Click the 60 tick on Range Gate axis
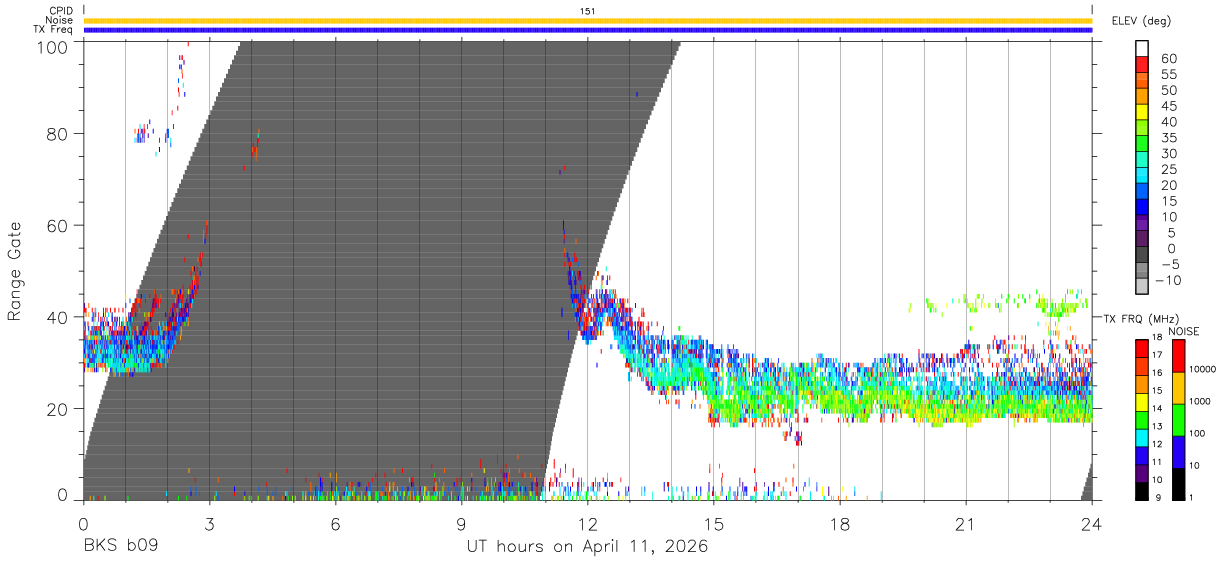 coord(59,225)
